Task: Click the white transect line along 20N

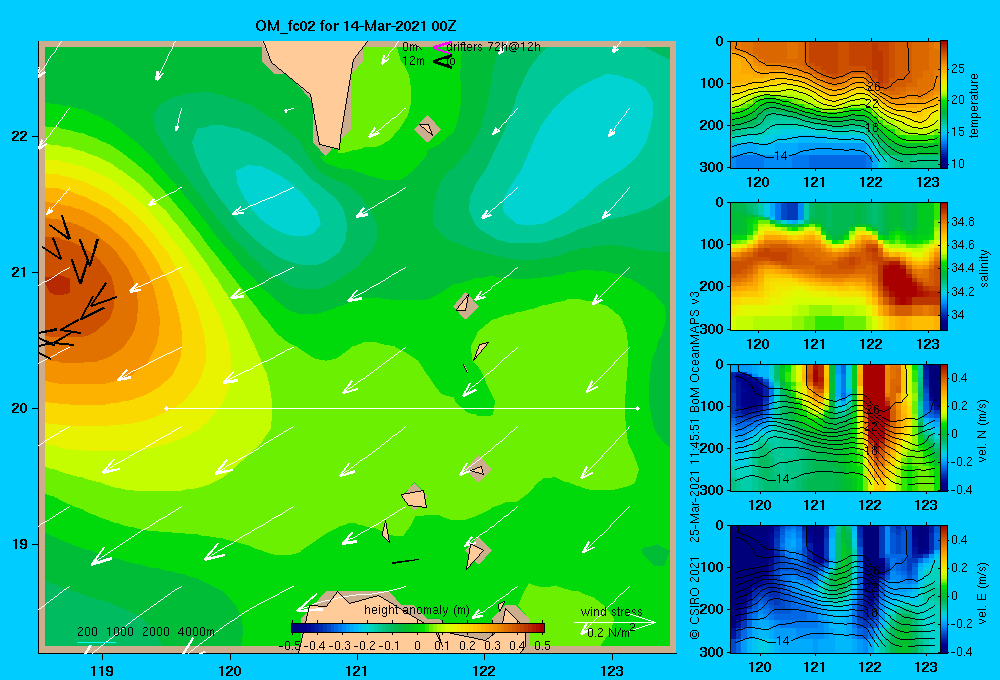Action: (402, 408)
